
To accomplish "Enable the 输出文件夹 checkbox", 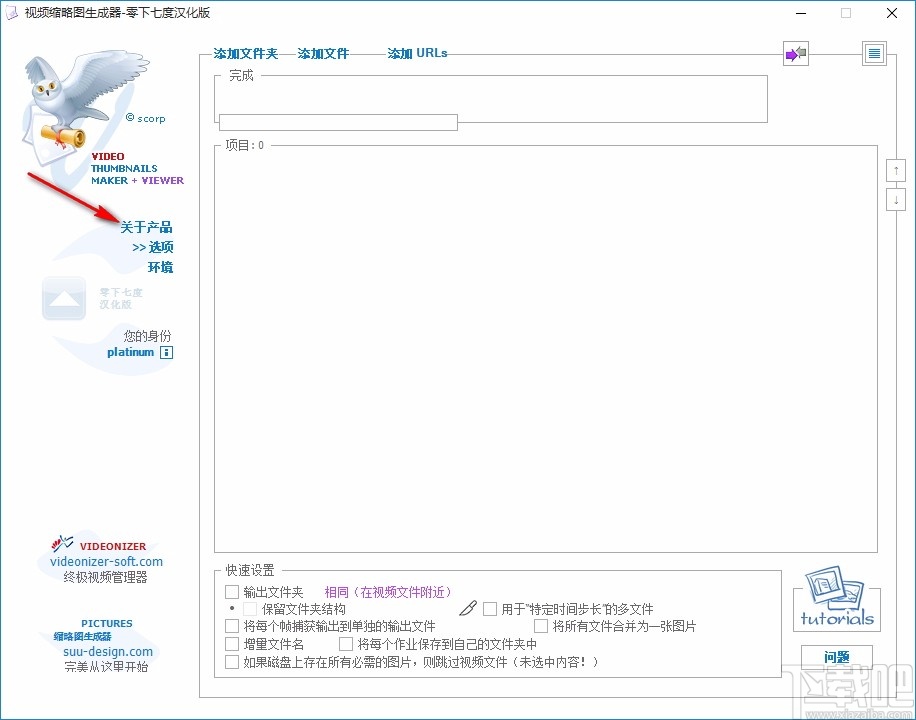I will (232, 592).
